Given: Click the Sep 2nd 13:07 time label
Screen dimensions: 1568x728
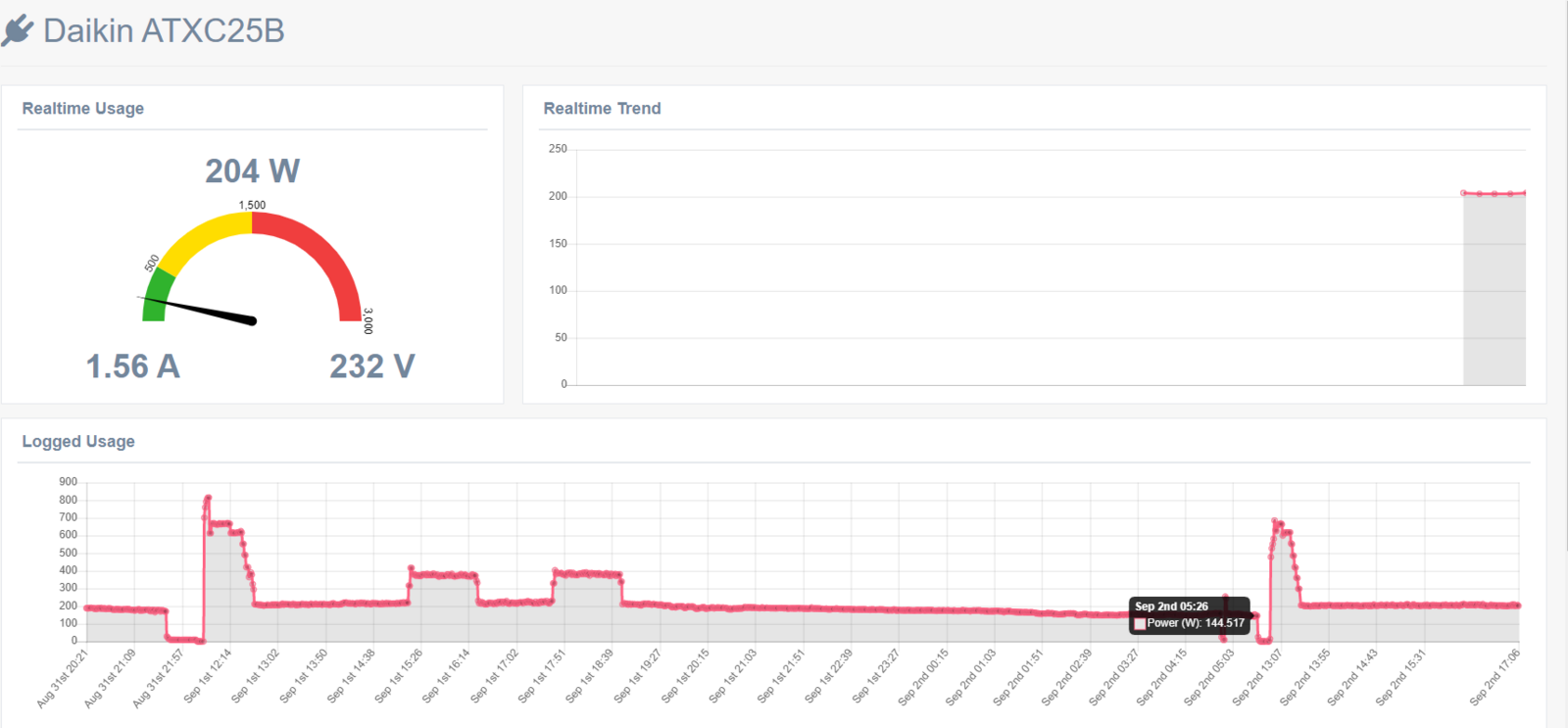Looking at the screenshot, I should (1257, 675).
